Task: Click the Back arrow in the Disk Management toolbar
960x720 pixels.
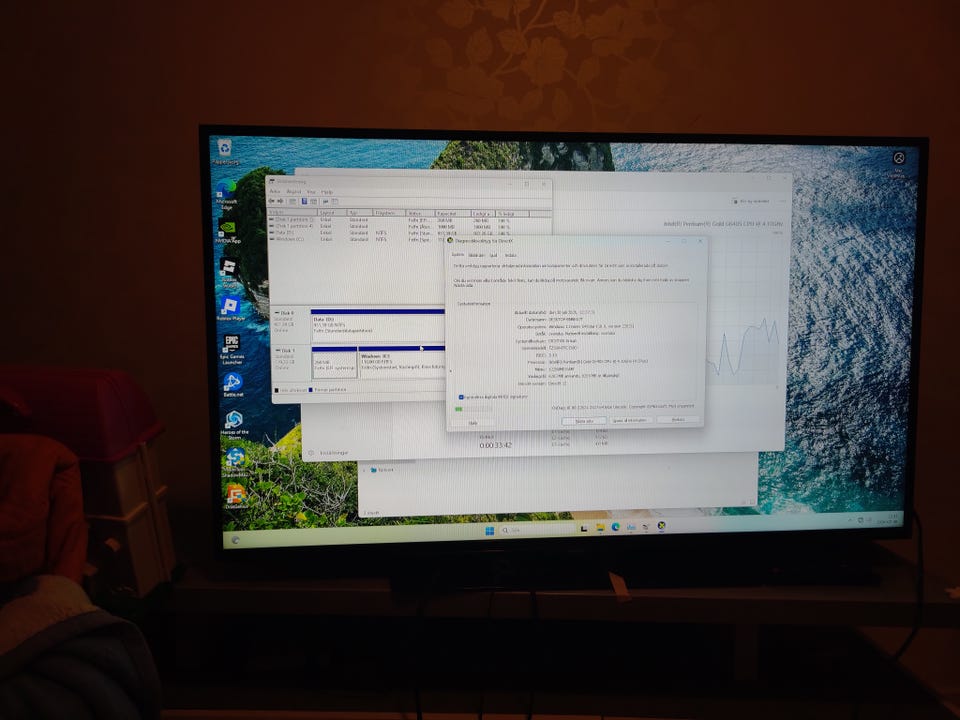Action: tap(271, 201)
